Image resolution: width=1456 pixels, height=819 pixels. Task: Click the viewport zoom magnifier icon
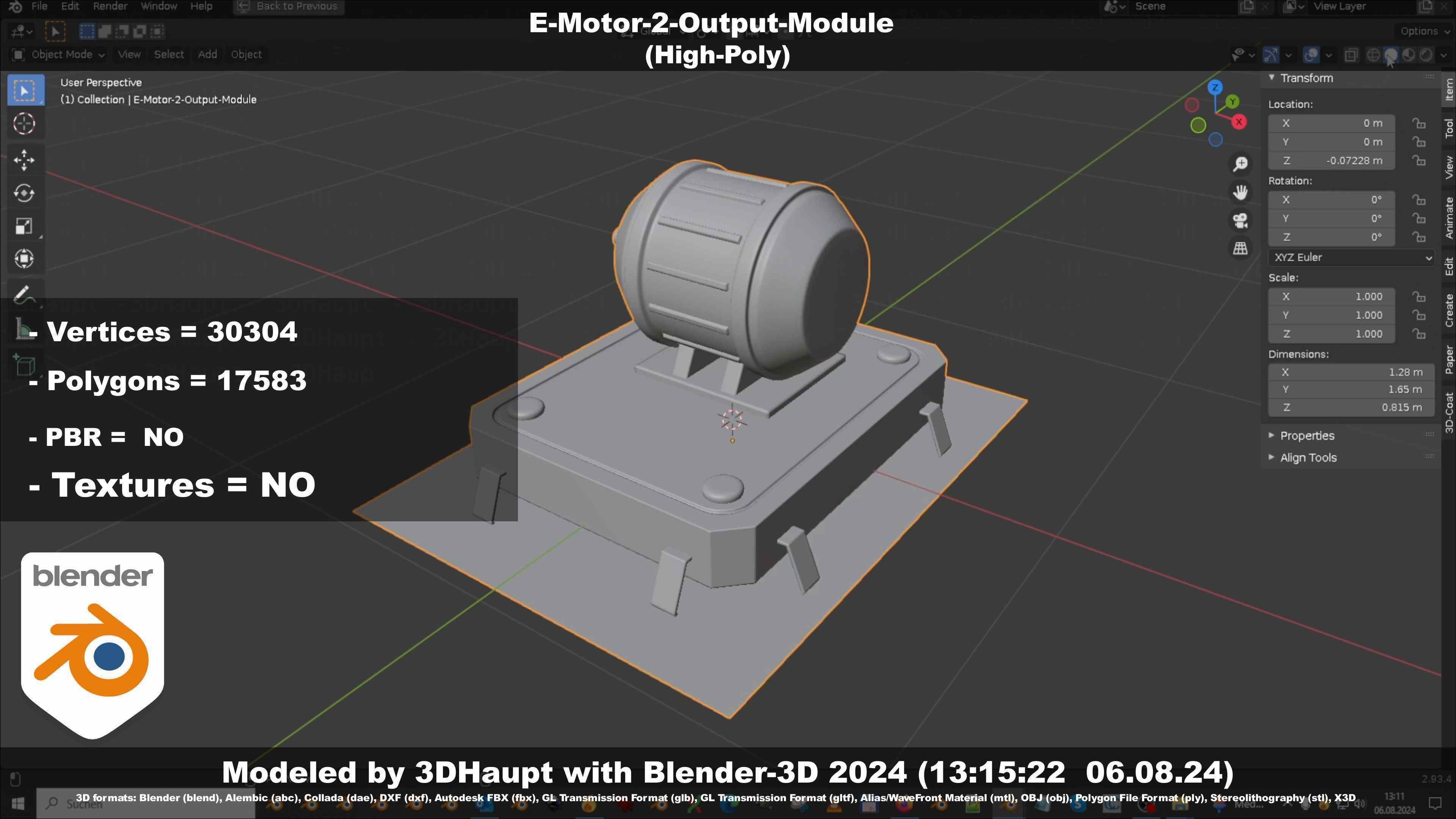1240,164
